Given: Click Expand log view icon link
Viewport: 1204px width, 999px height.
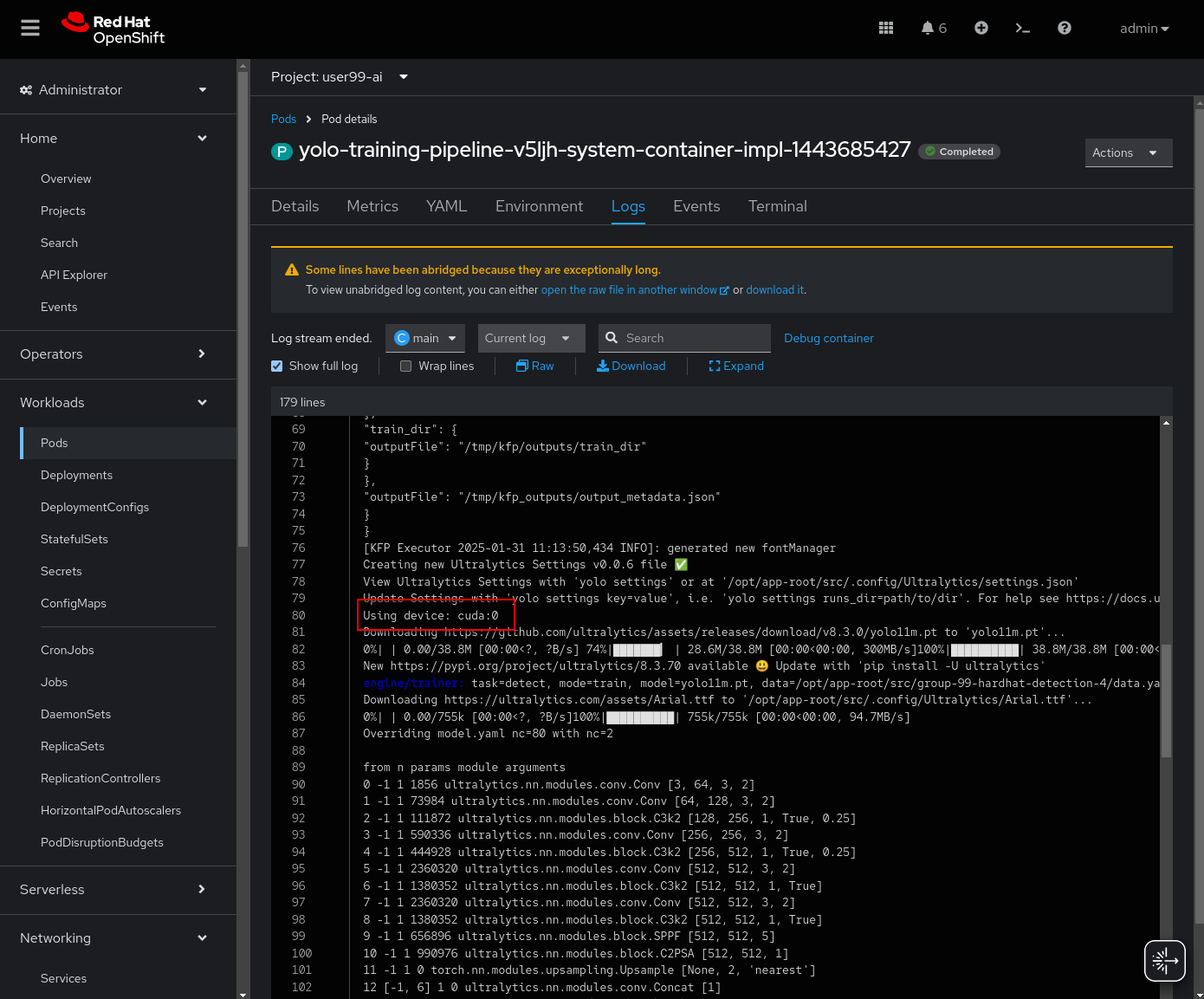Looking at the screenshot, I should tap(737, 366).
